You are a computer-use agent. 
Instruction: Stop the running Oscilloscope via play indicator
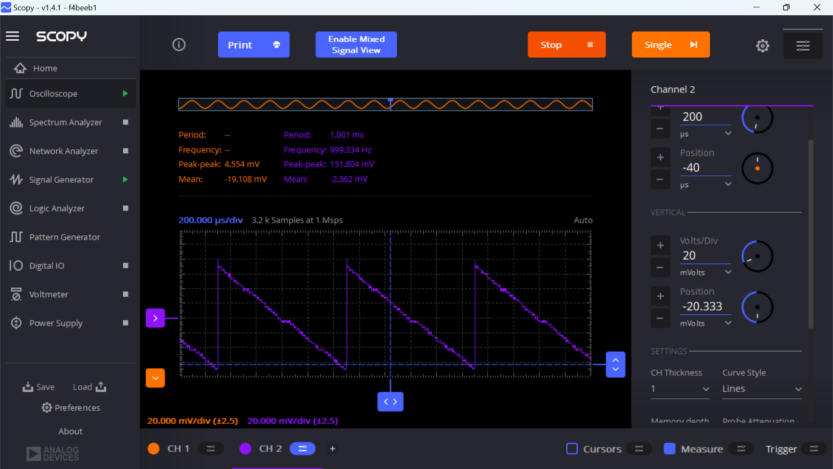pos(125,93)
